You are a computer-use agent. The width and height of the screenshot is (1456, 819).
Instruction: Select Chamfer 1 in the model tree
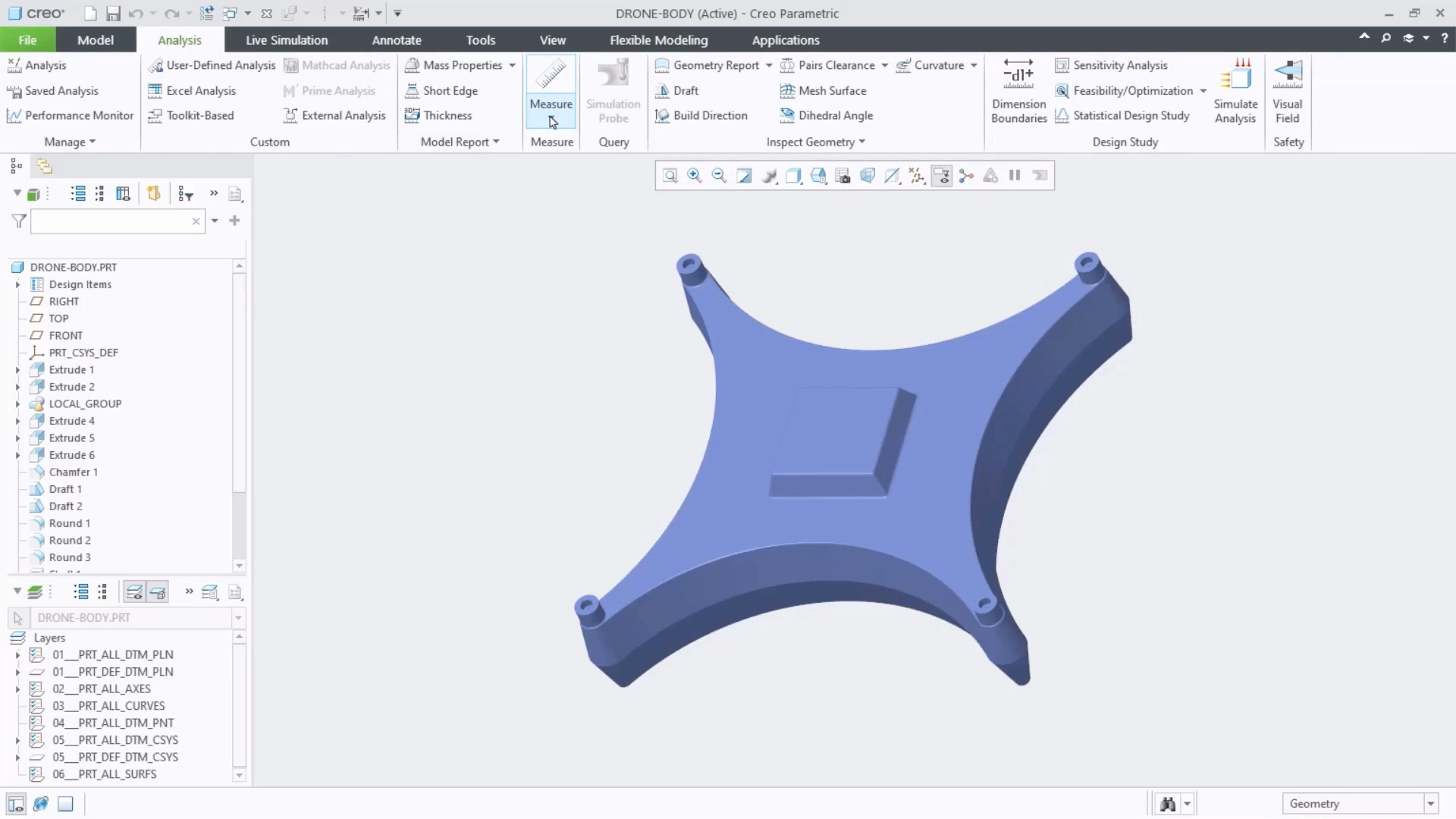coord(73,472)
